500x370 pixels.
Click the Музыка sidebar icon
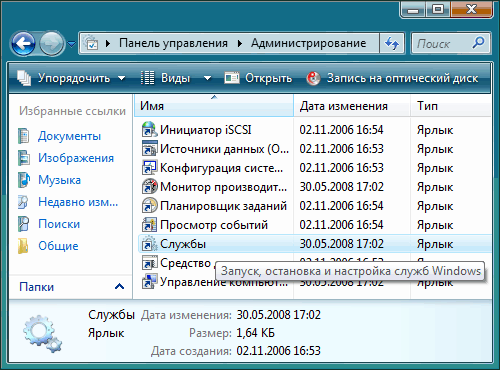23,180
